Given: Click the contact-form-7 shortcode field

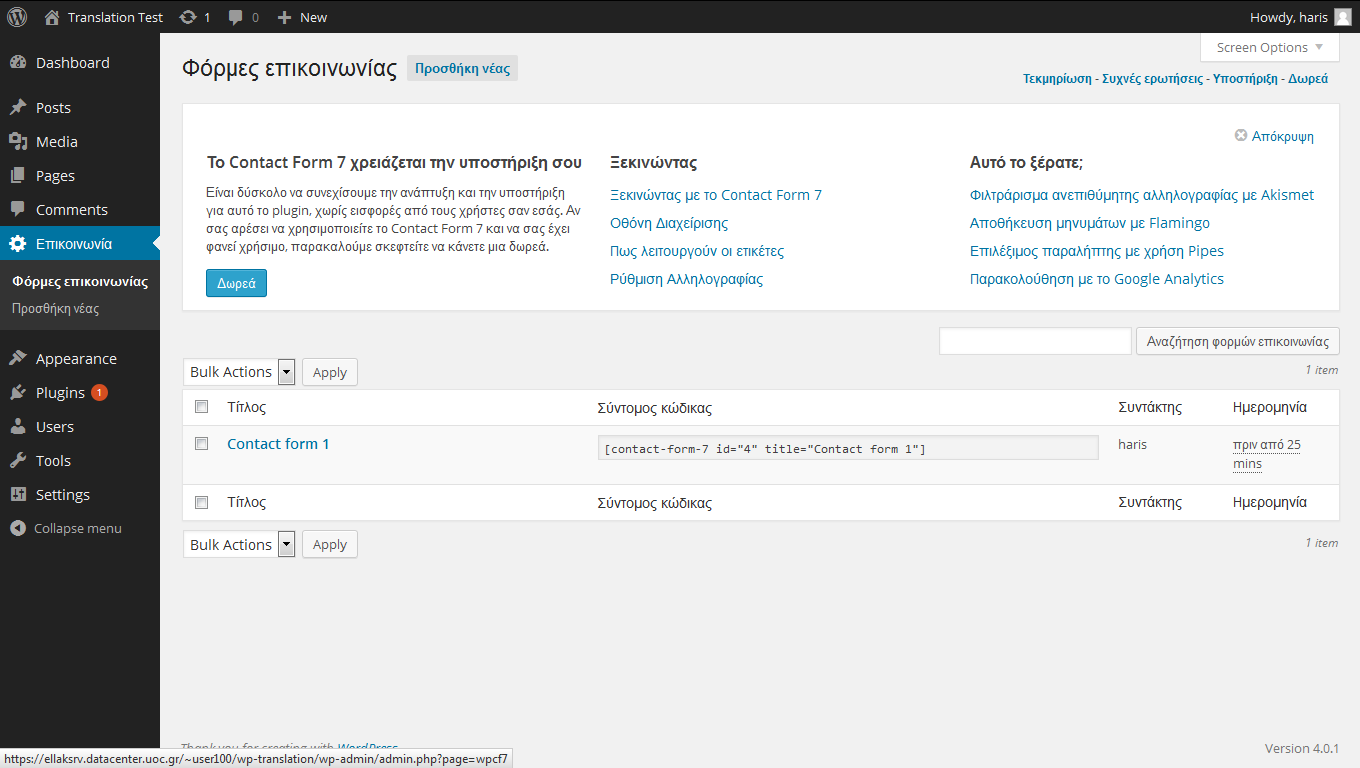Looking at the screenshot, I should click(848, 448).
